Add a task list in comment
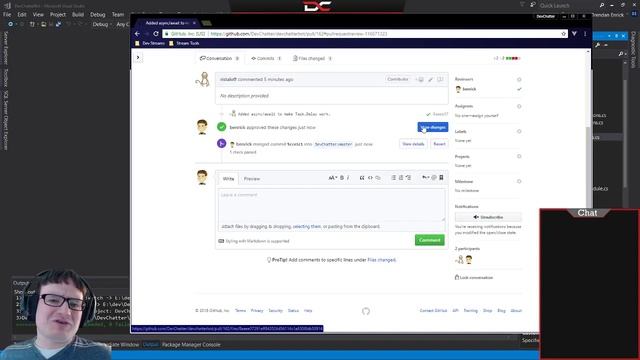The image size is (640, 360). tap(409, 178)
